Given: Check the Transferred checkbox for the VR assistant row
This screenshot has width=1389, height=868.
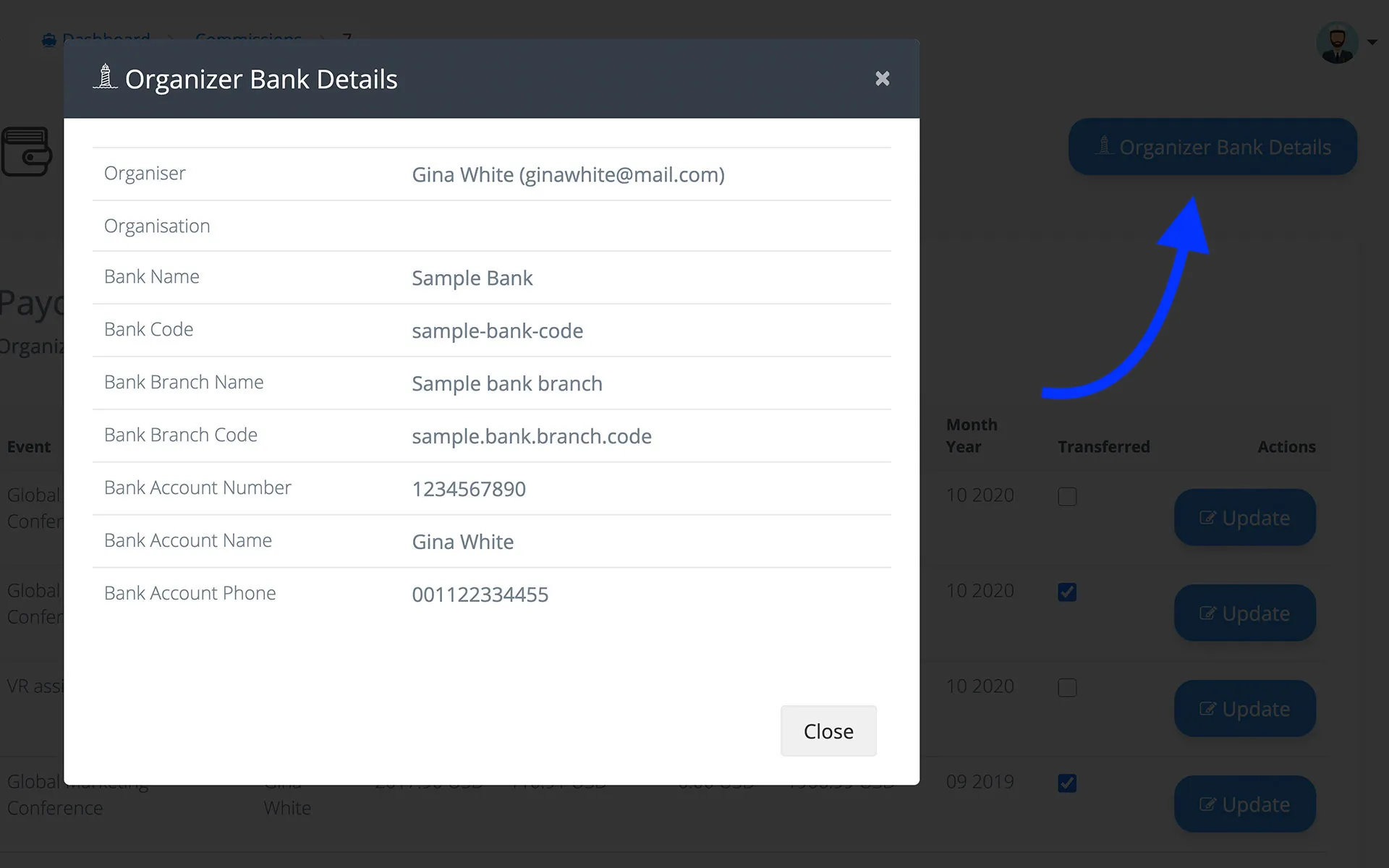Looking at the screenshot, I should point(1067,687).
